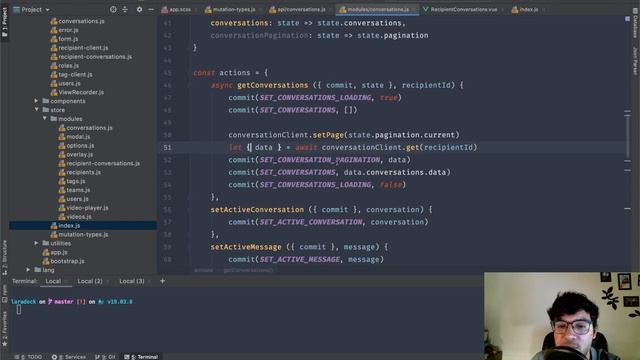
Task: Open recipients.js under modules
Action: click(84, 172)
